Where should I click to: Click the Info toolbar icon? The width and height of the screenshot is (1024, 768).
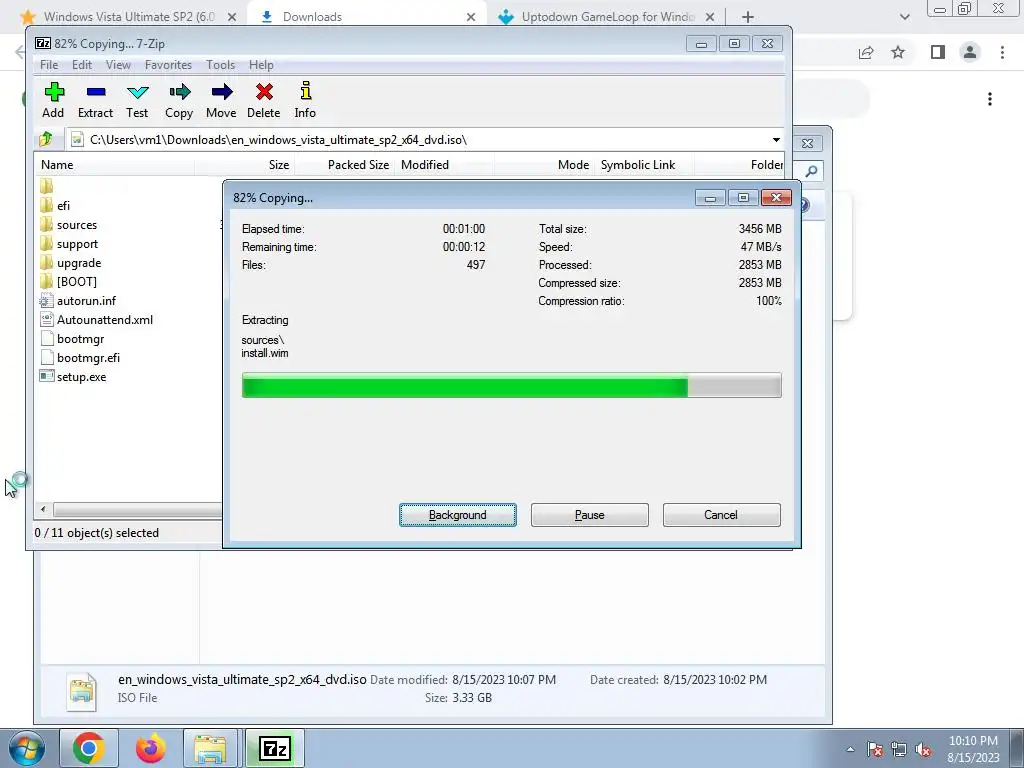coord(305,91)
